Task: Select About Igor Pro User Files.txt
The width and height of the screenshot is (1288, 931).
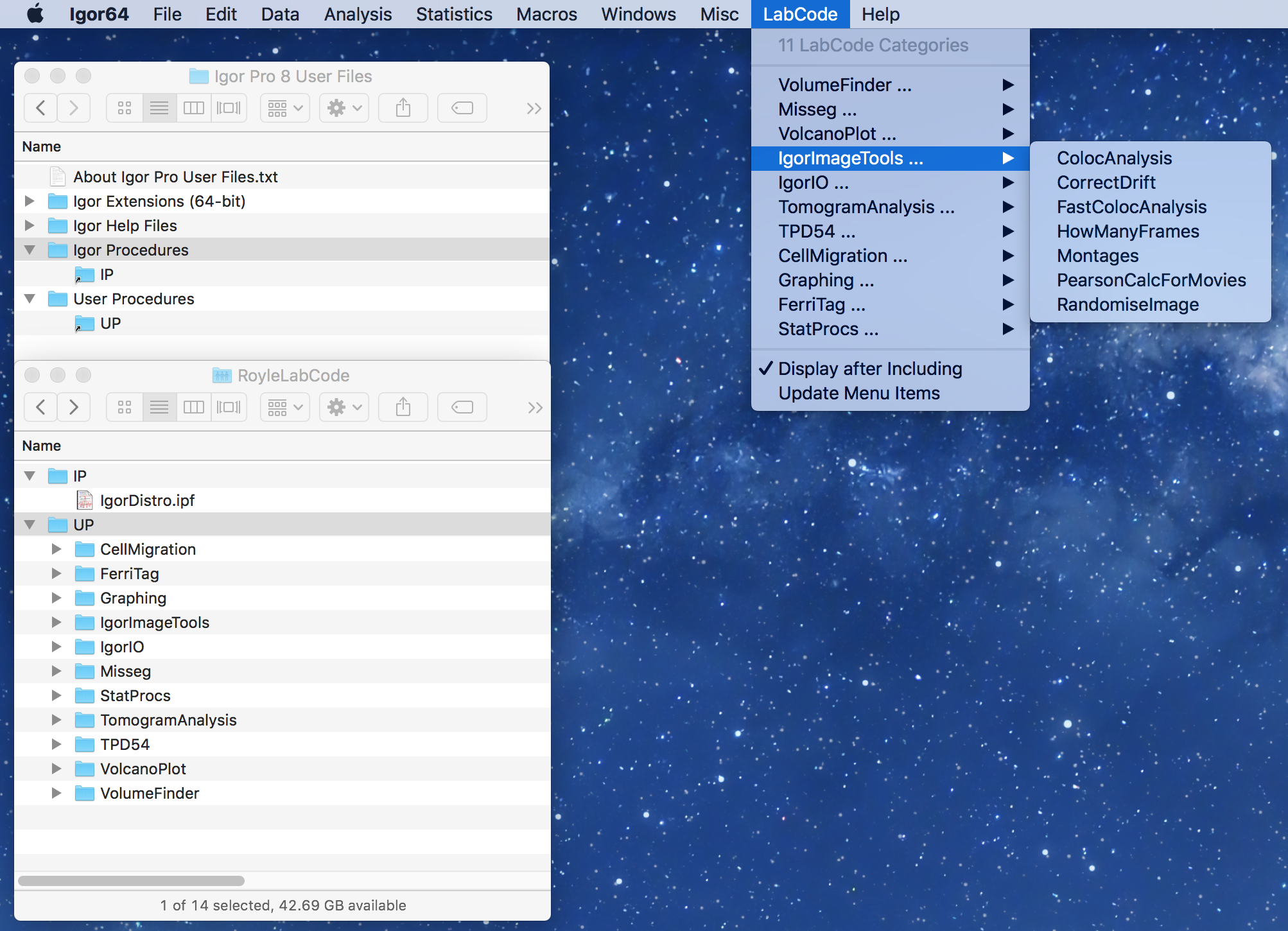Action: click(x=282, y=177)
